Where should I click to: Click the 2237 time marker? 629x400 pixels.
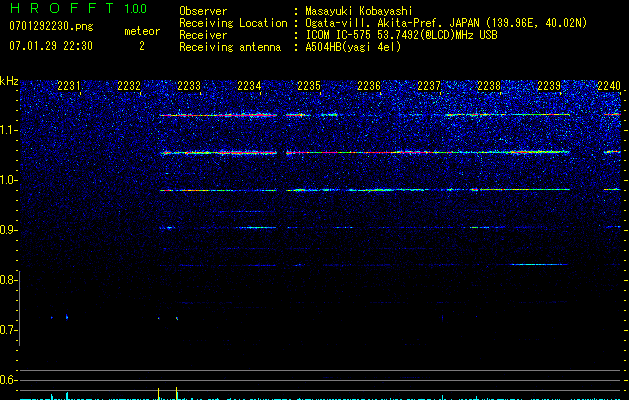pyautogui.click(x=429, y=86)
